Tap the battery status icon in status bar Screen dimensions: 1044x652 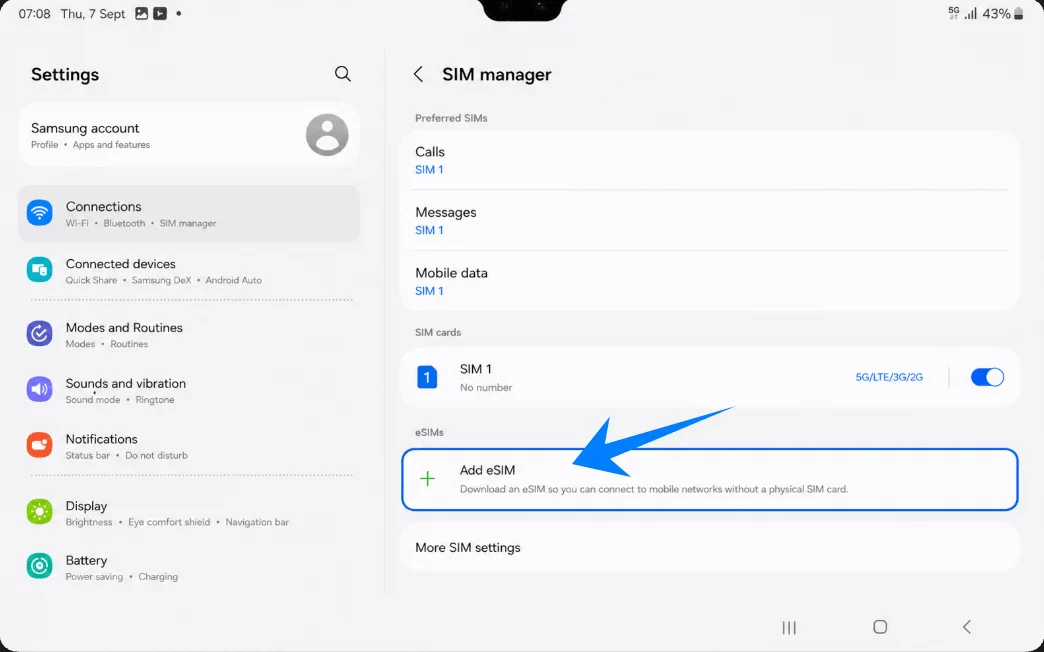[x=1019, y=14]
